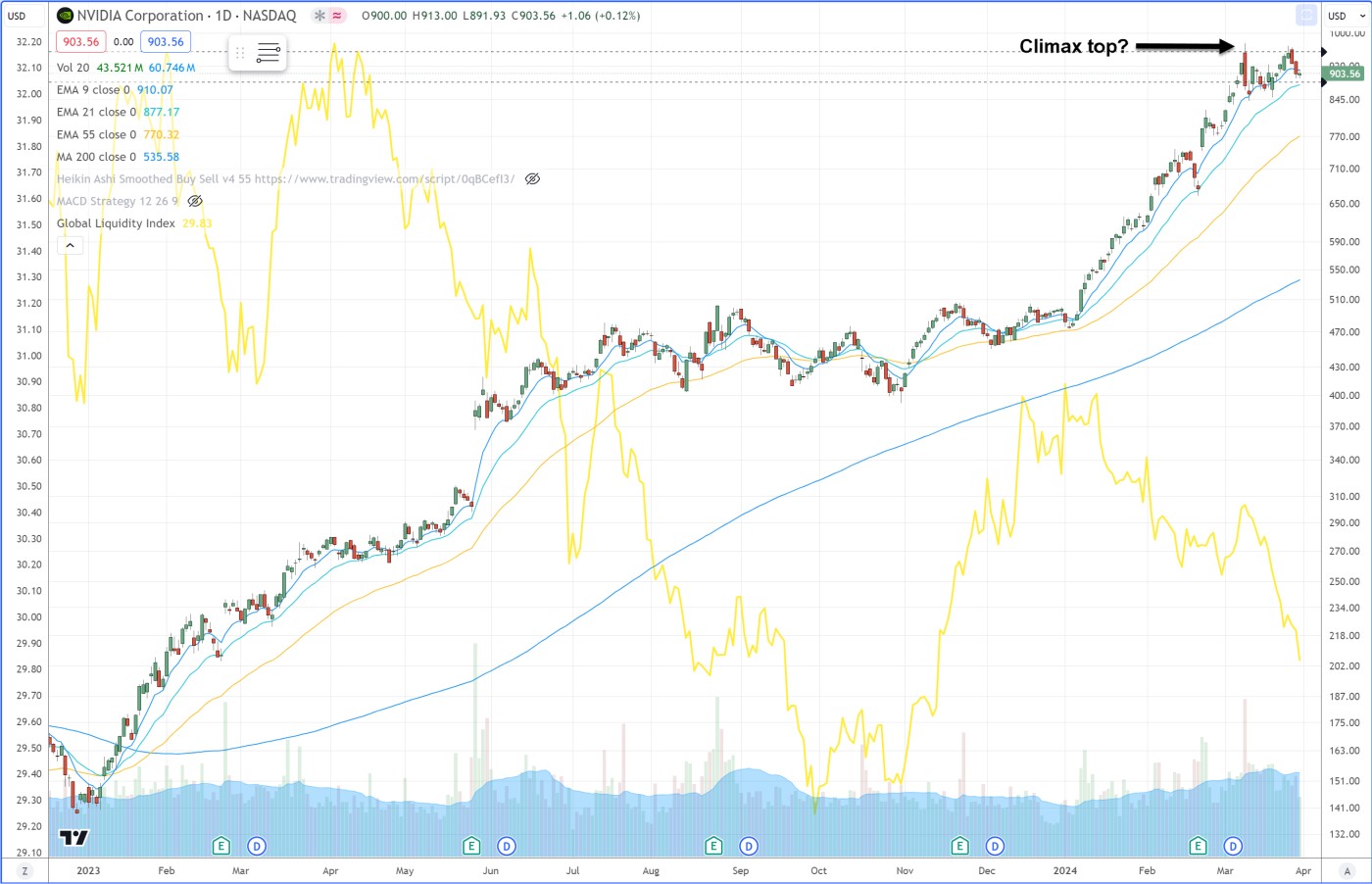The height and width of the screenshot is (884, 1372).
Task: Click the 2023 label on the time axis
Action: click(x=88, y=870)
